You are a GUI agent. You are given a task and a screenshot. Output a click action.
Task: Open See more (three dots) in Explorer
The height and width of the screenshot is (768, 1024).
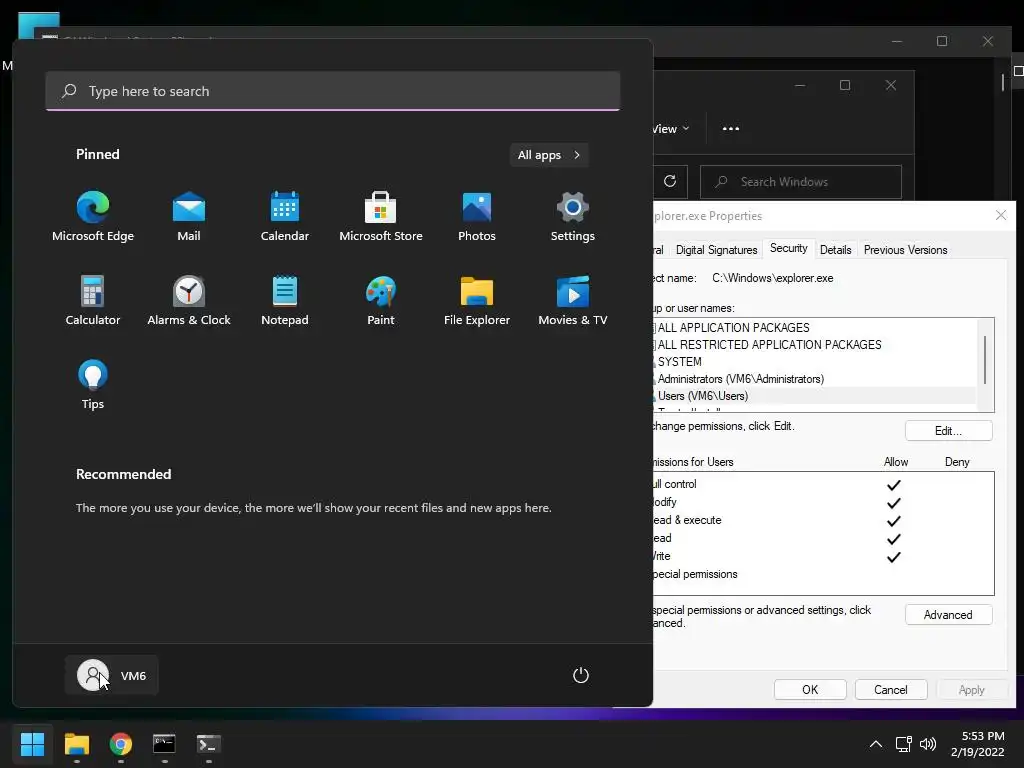tap(731, 129)
